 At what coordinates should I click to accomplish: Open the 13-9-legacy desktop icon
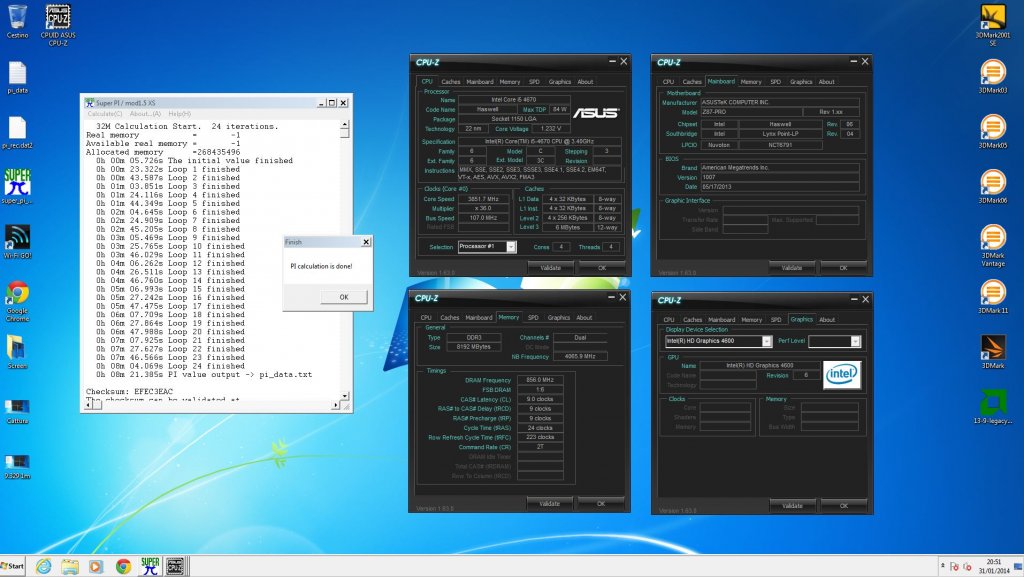(993, 407)
